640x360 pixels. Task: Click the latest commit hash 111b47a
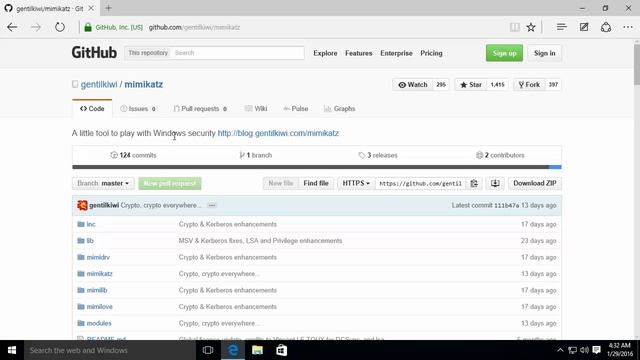(x=506, y=205)
